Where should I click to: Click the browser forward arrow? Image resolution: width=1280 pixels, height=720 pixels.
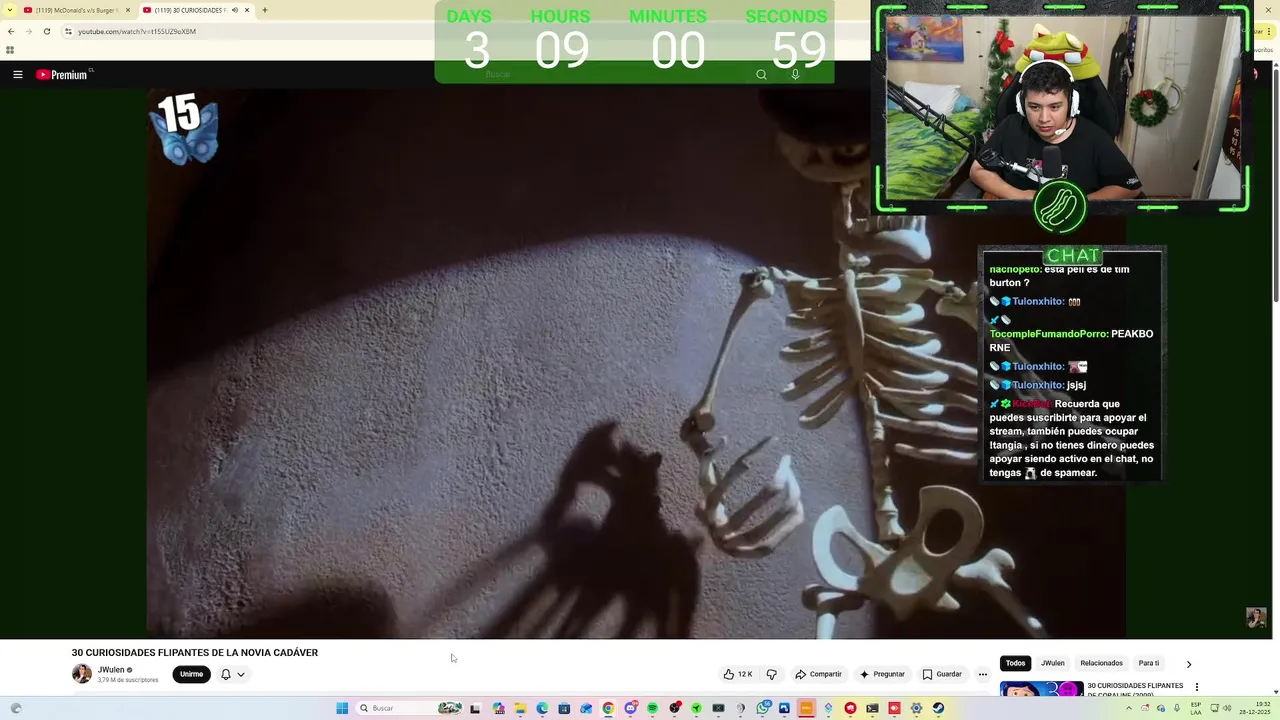coord(28,31)
